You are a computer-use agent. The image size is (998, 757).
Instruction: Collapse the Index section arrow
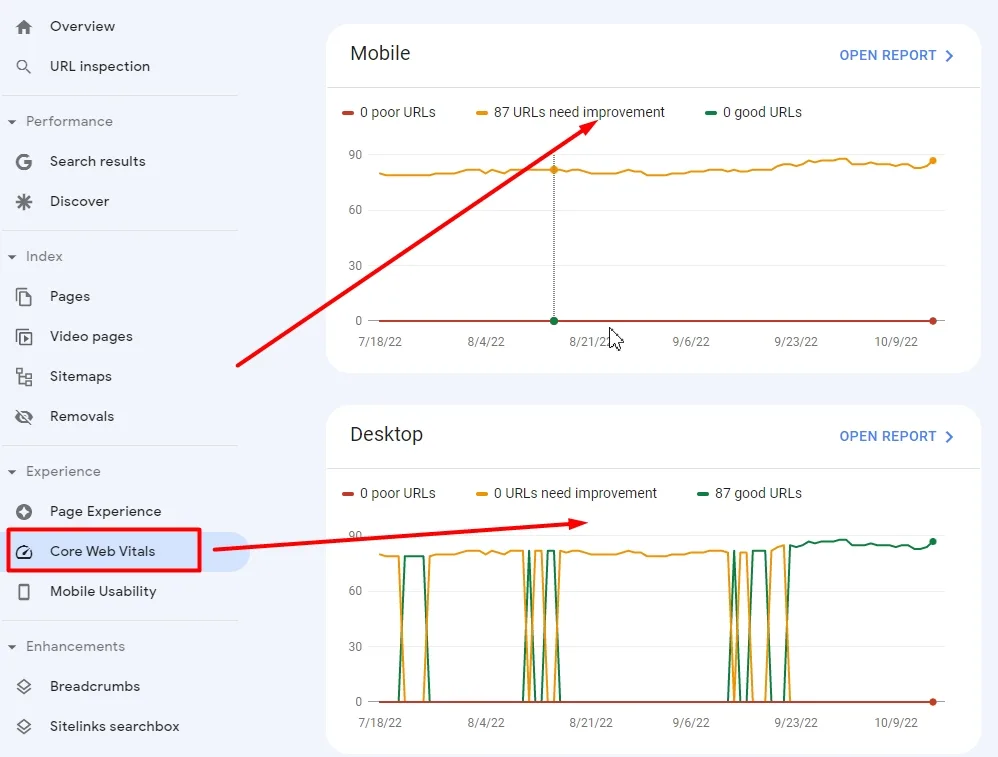12,257
